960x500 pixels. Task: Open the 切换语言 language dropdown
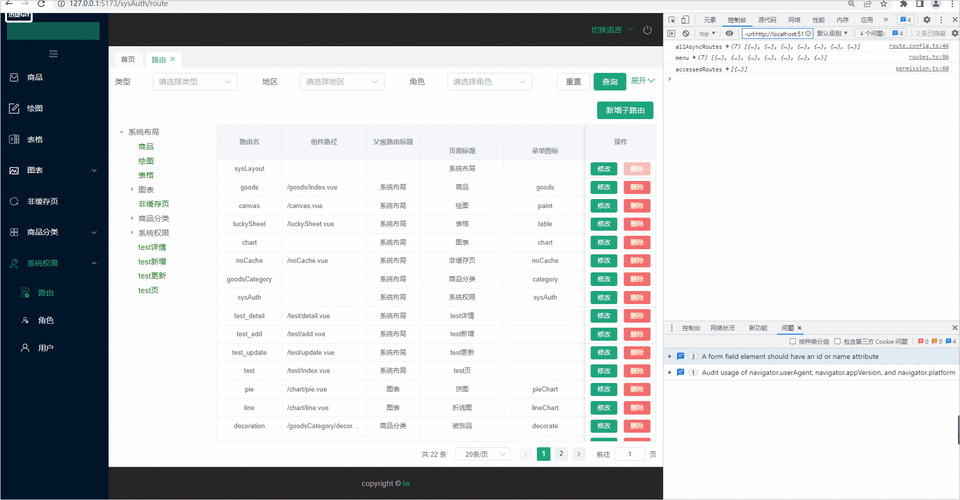(x=612, y=29)
